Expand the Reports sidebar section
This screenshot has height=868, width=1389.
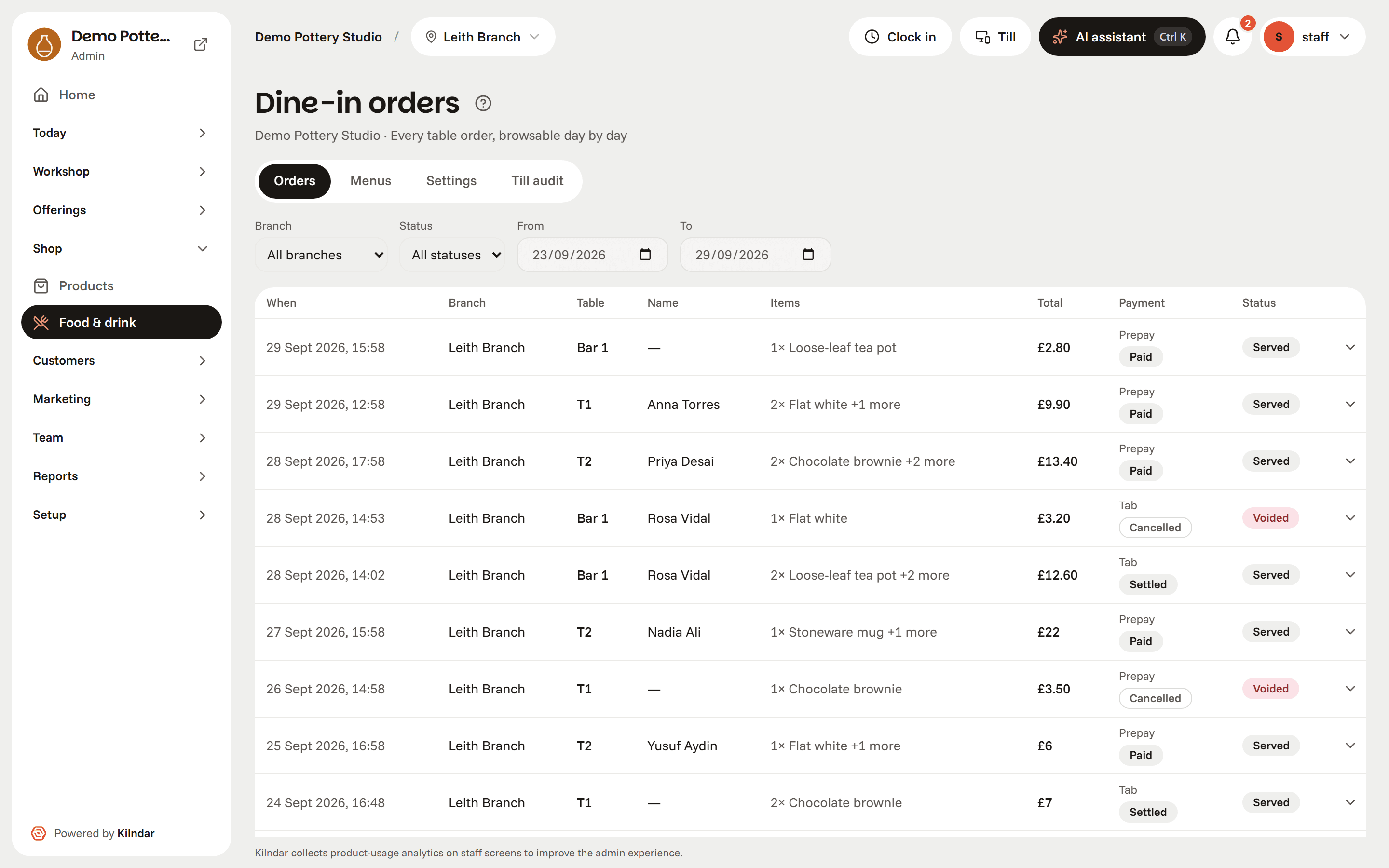121,476
